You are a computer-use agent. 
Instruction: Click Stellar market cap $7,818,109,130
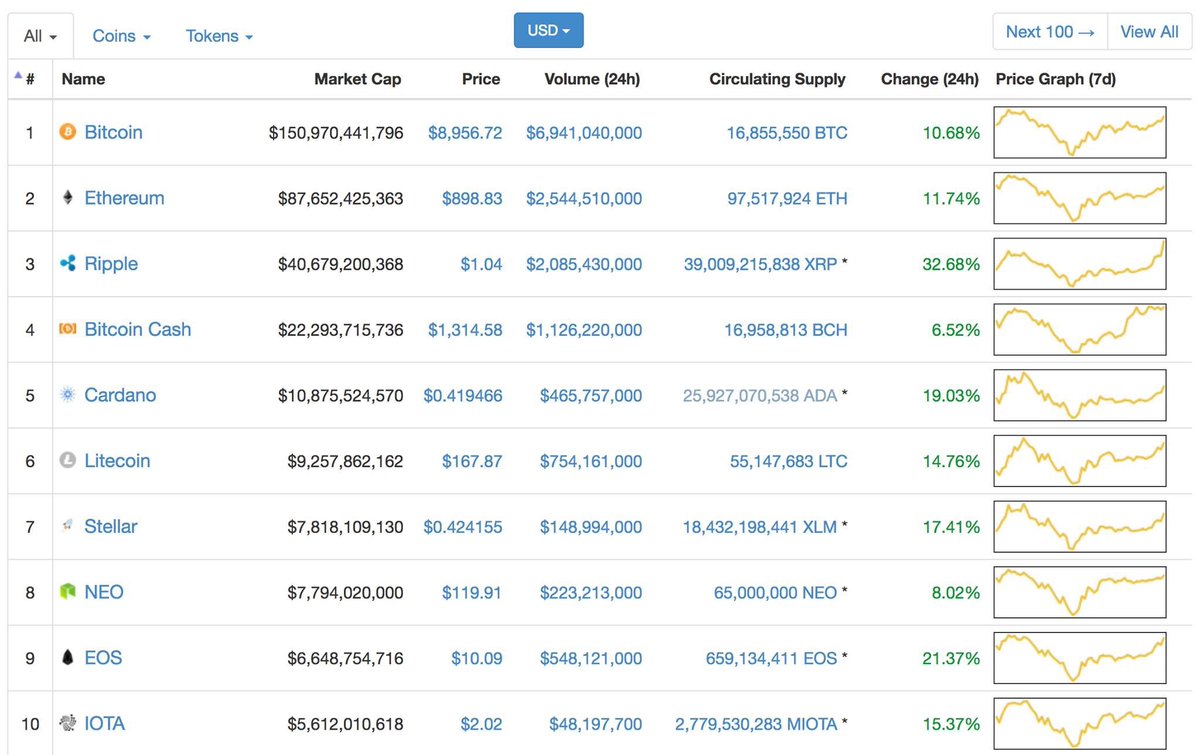coord(346,526)
